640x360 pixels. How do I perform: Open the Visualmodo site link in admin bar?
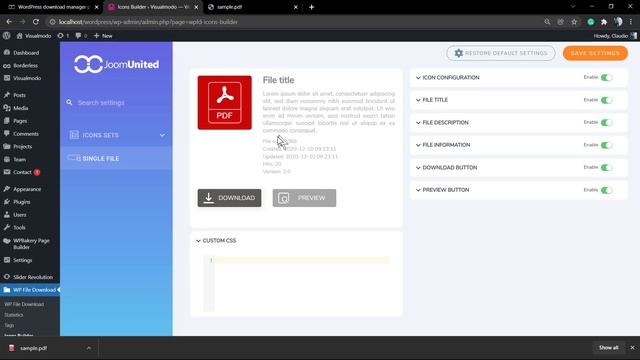(x=34, y=36)
